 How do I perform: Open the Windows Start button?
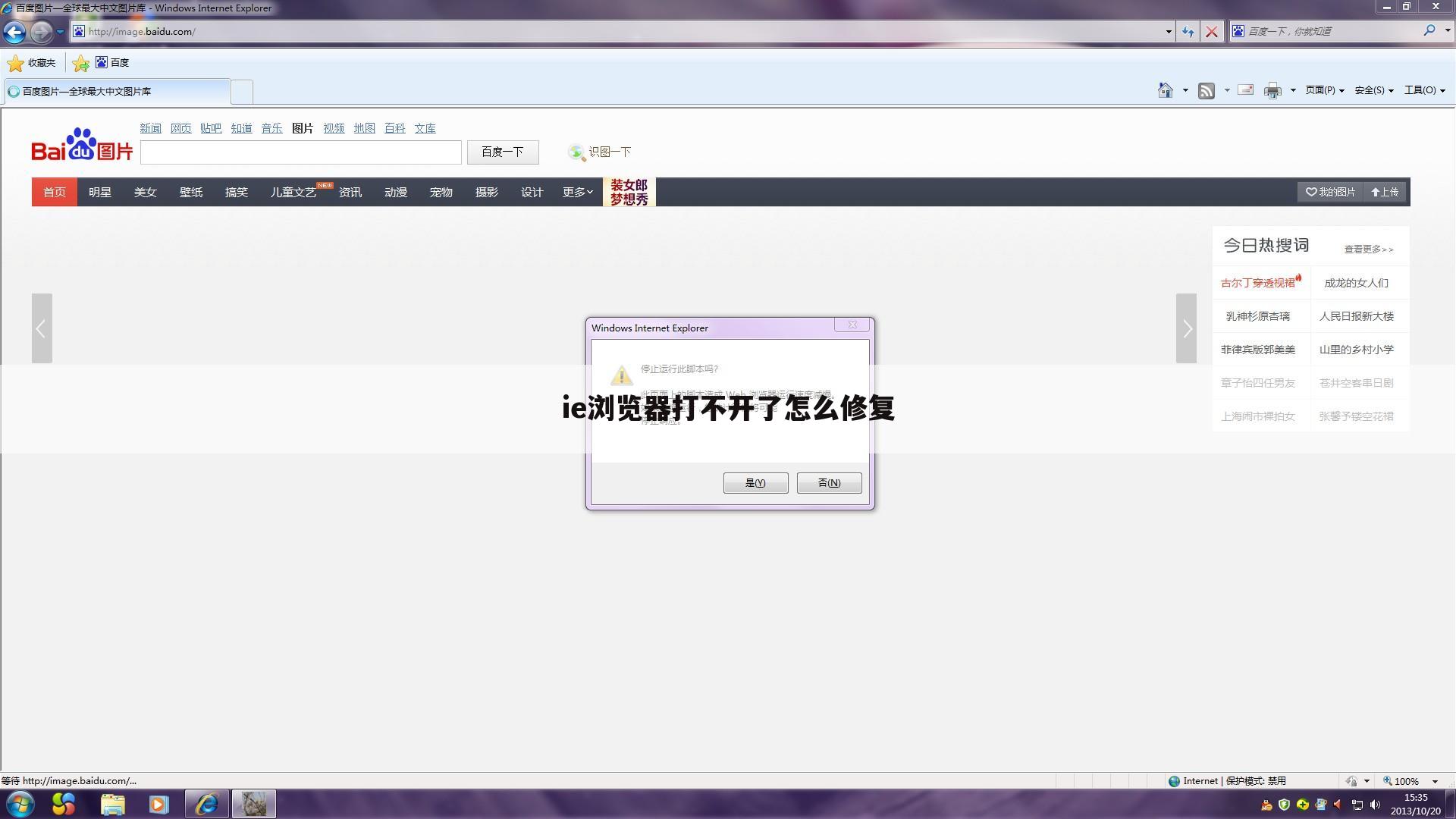coord(20,804)
